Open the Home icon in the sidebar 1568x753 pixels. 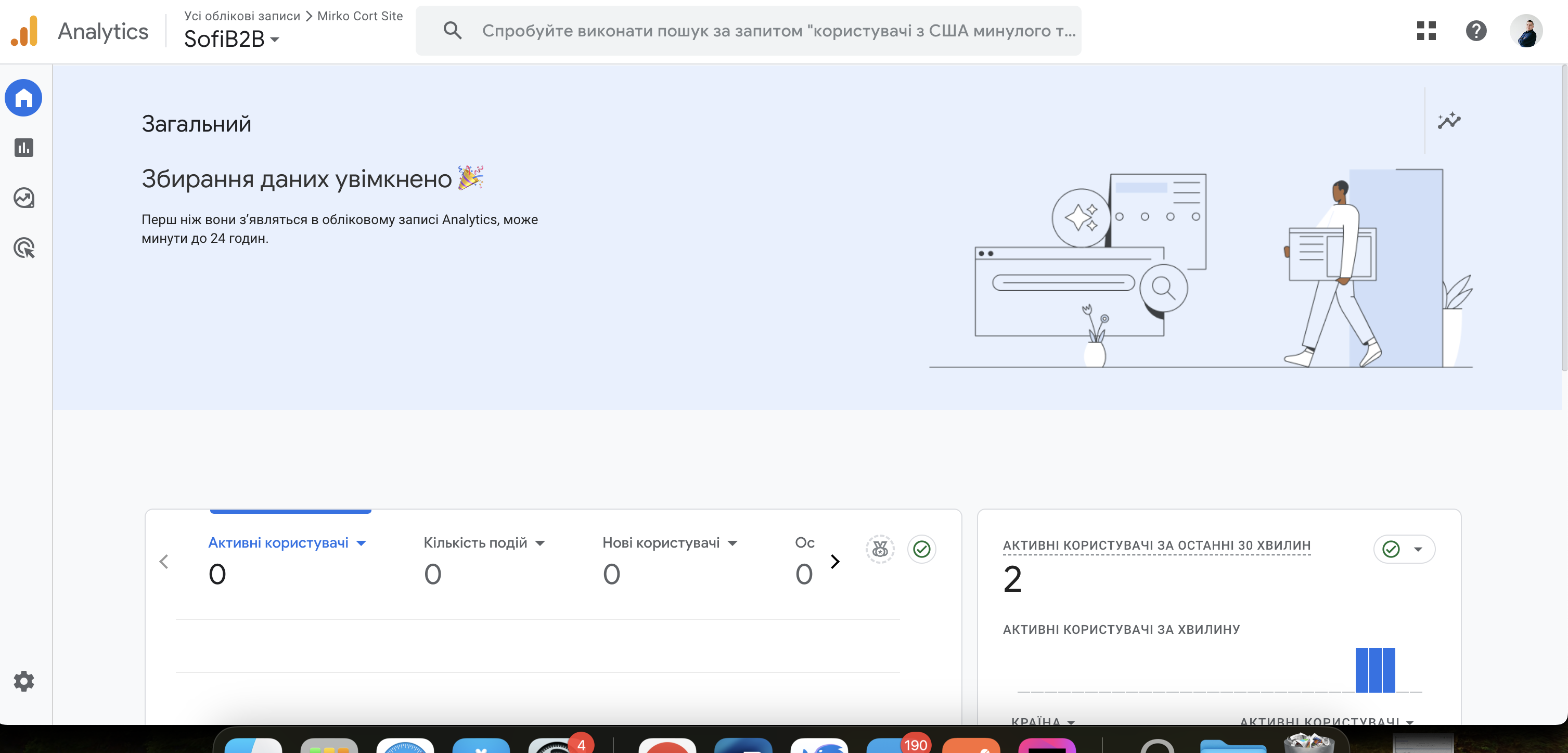[23, 98]
